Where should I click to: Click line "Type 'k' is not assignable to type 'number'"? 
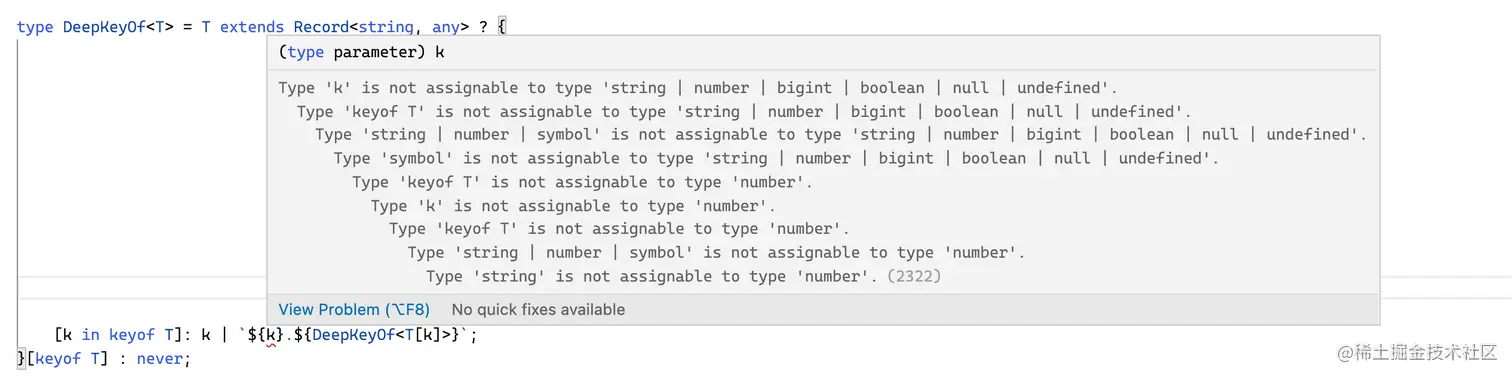pyautogui.click(x=573, y=206)
